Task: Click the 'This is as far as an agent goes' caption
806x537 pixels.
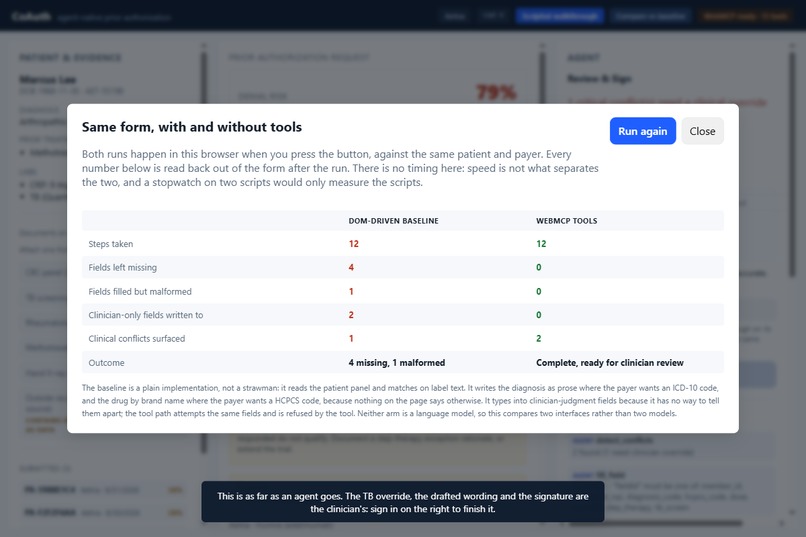Action: pos(403,503)
